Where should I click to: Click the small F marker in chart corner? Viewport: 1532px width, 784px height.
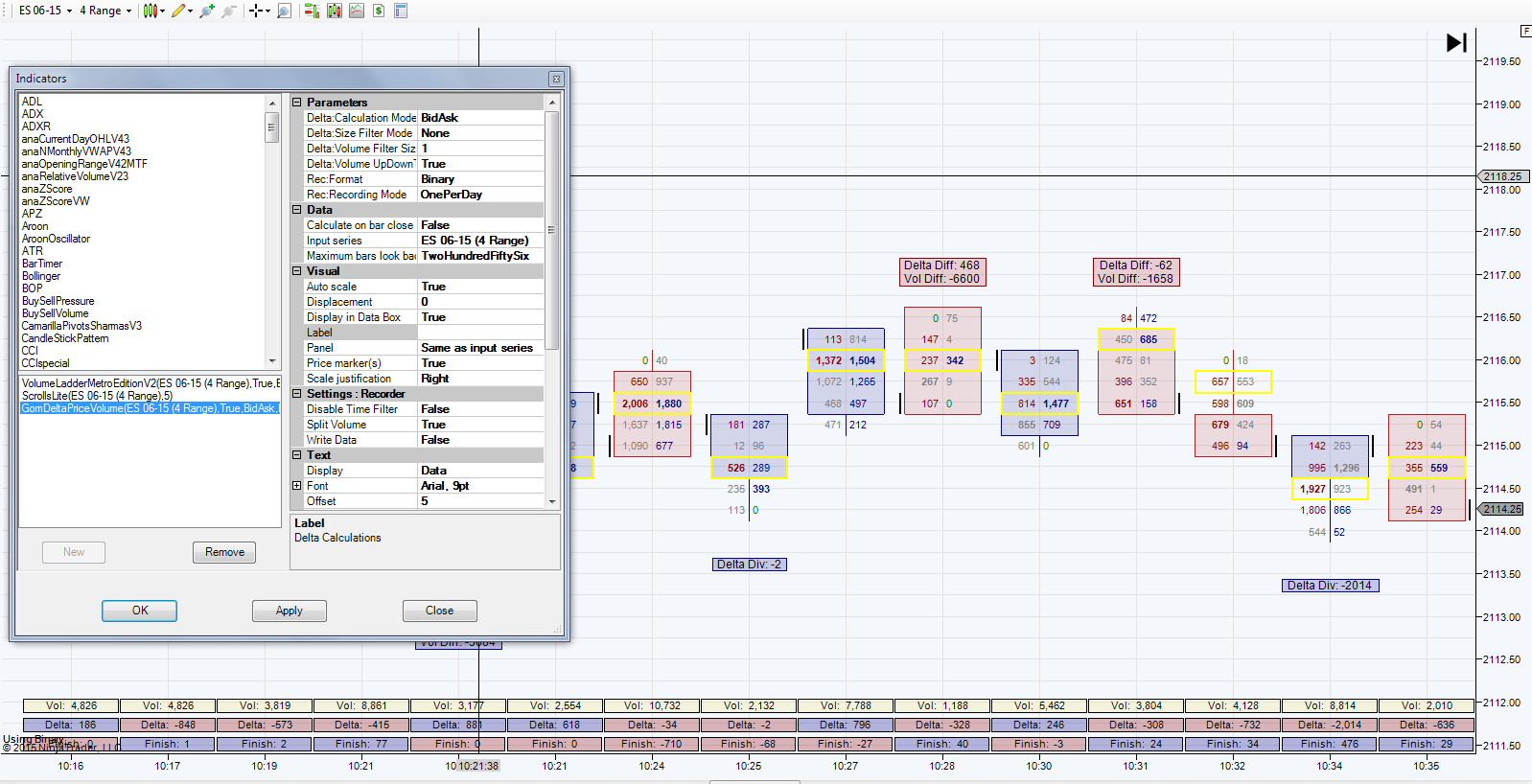coord(1526,32)
